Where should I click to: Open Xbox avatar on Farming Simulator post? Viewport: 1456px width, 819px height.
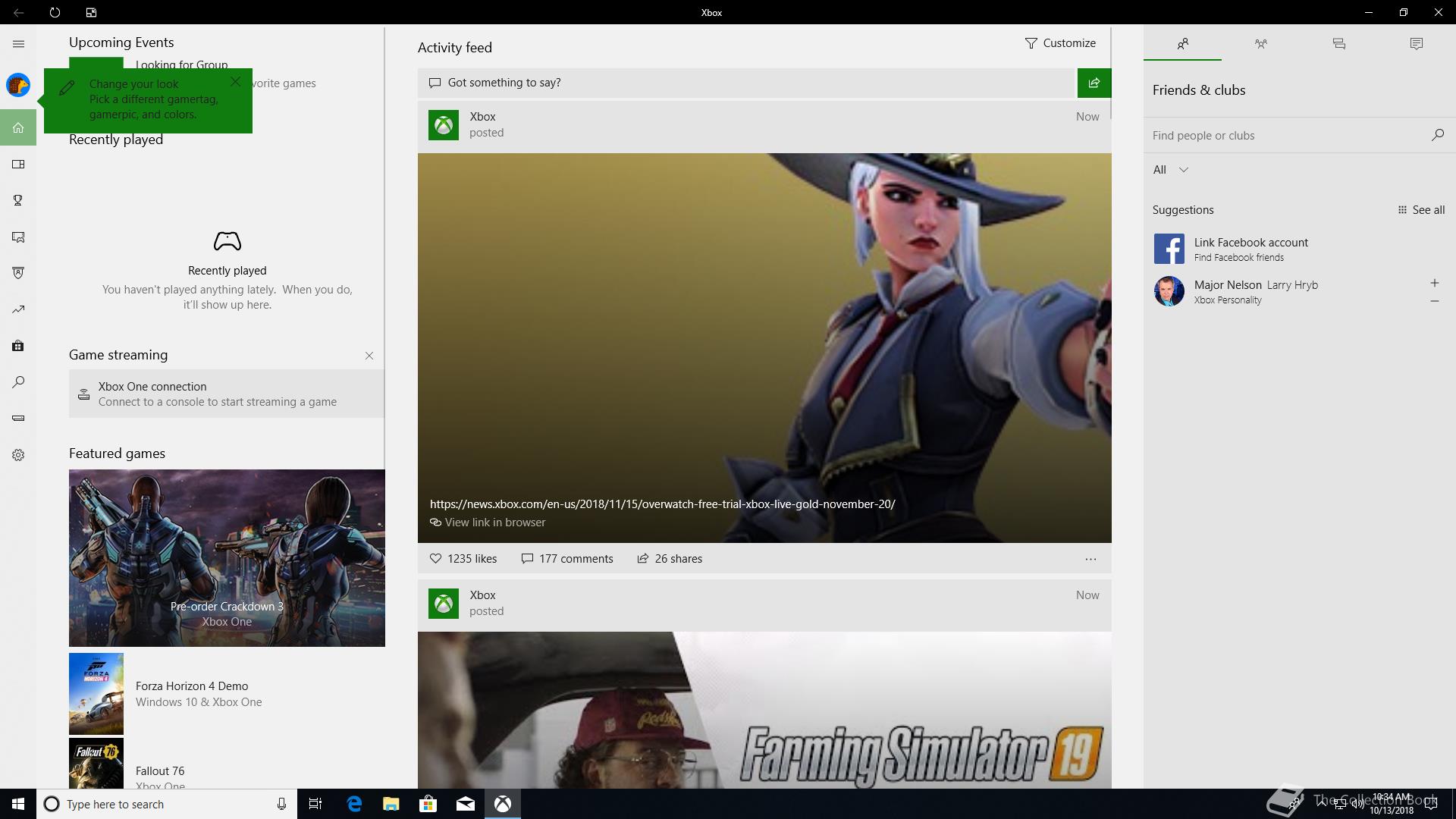[x=444, y=604]
